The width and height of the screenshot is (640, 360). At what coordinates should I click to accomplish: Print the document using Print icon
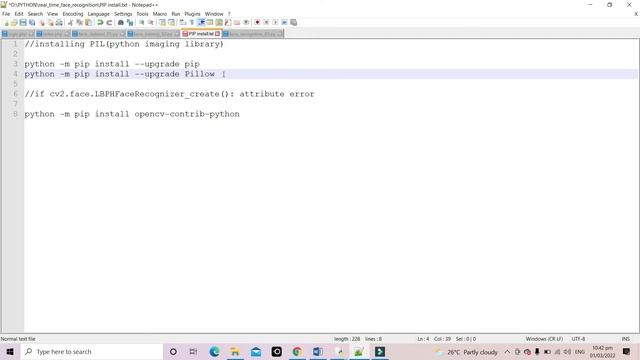(59, 22)
